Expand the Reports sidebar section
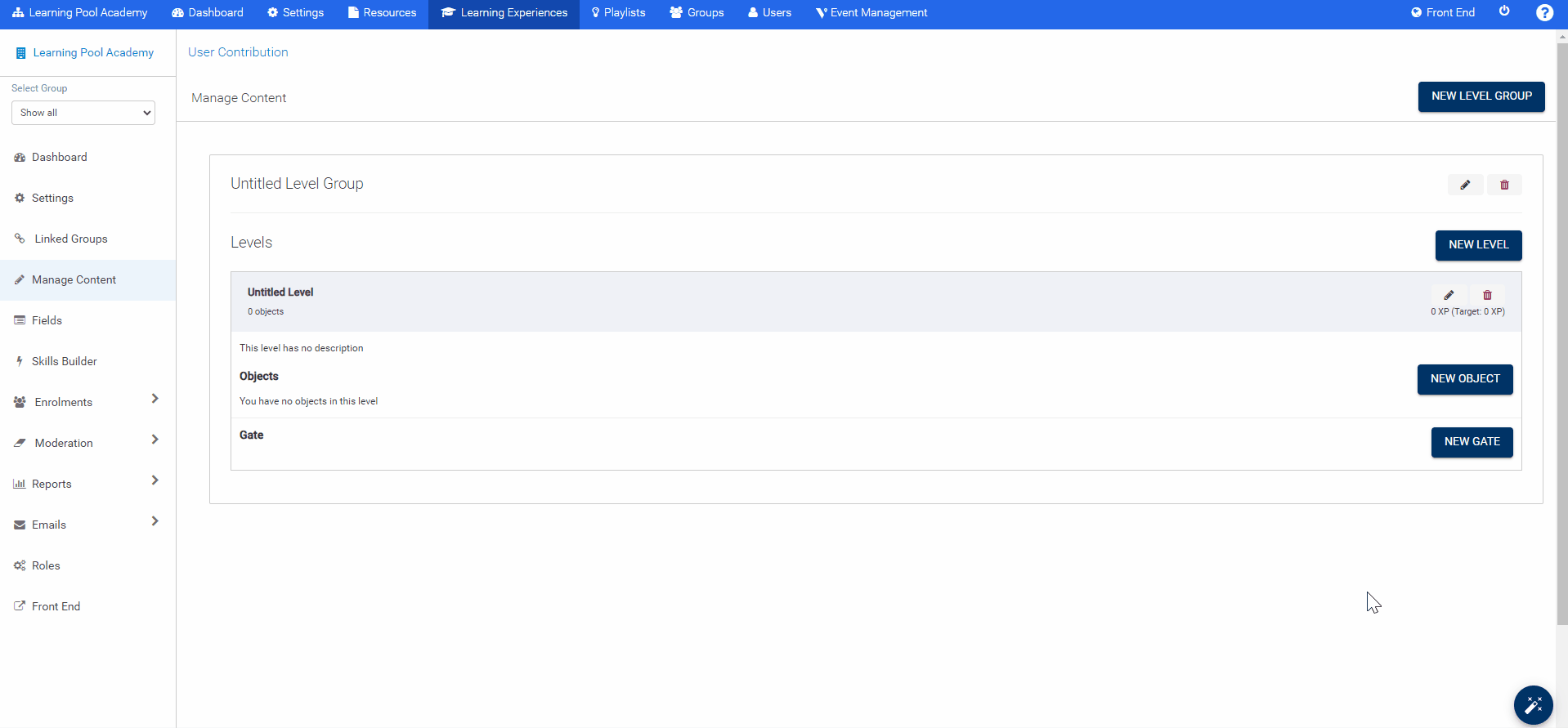1568x728 pixels. click(x=155, y=480)
